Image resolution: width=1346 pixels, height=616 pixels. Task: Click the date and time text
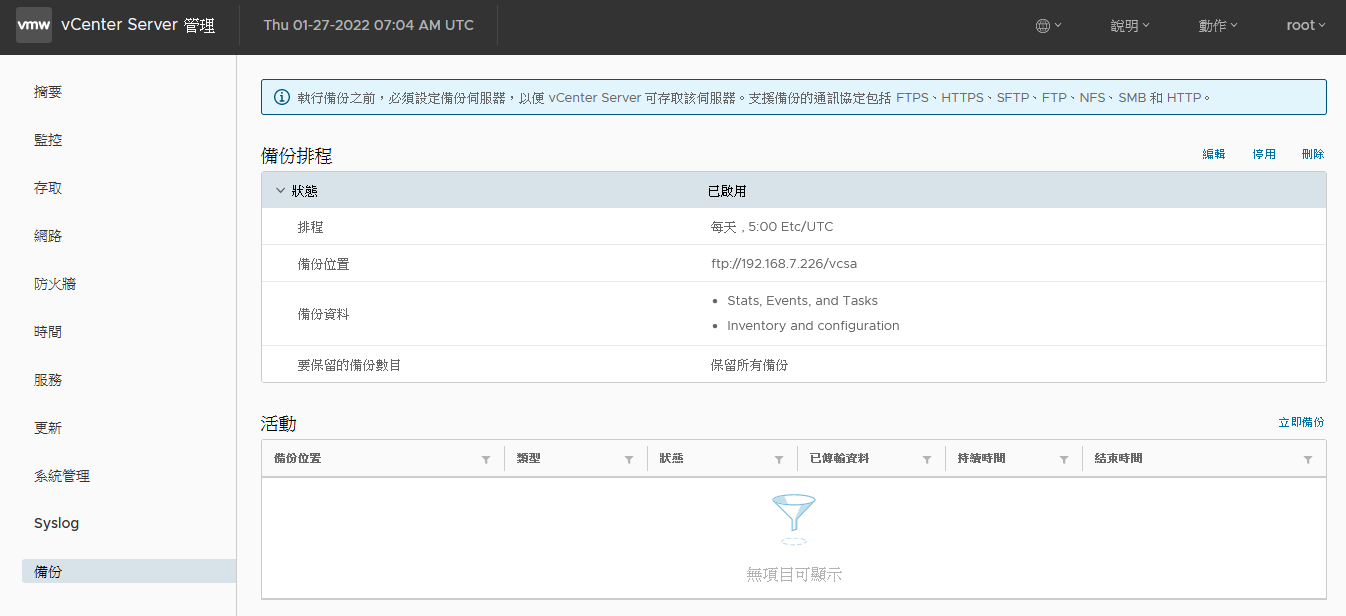[369, 25]
